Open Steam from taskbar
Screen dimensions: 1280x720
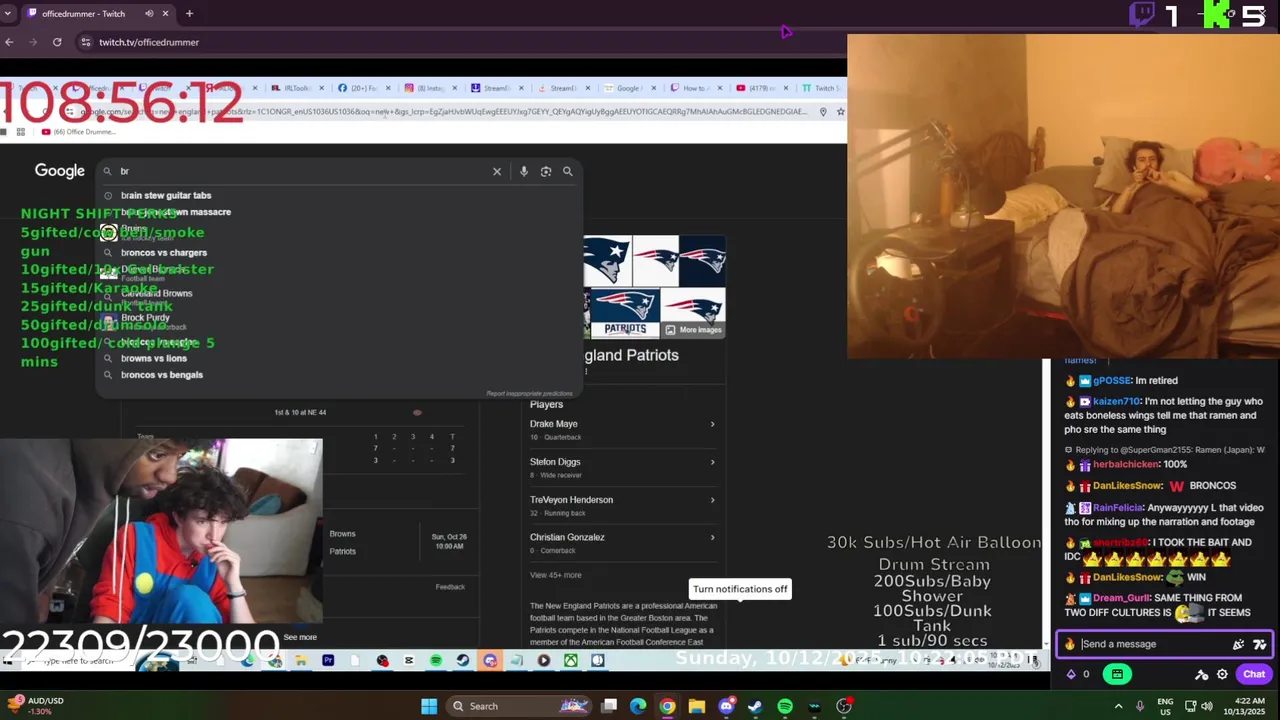pyautogui.click(x=755, y=706)
